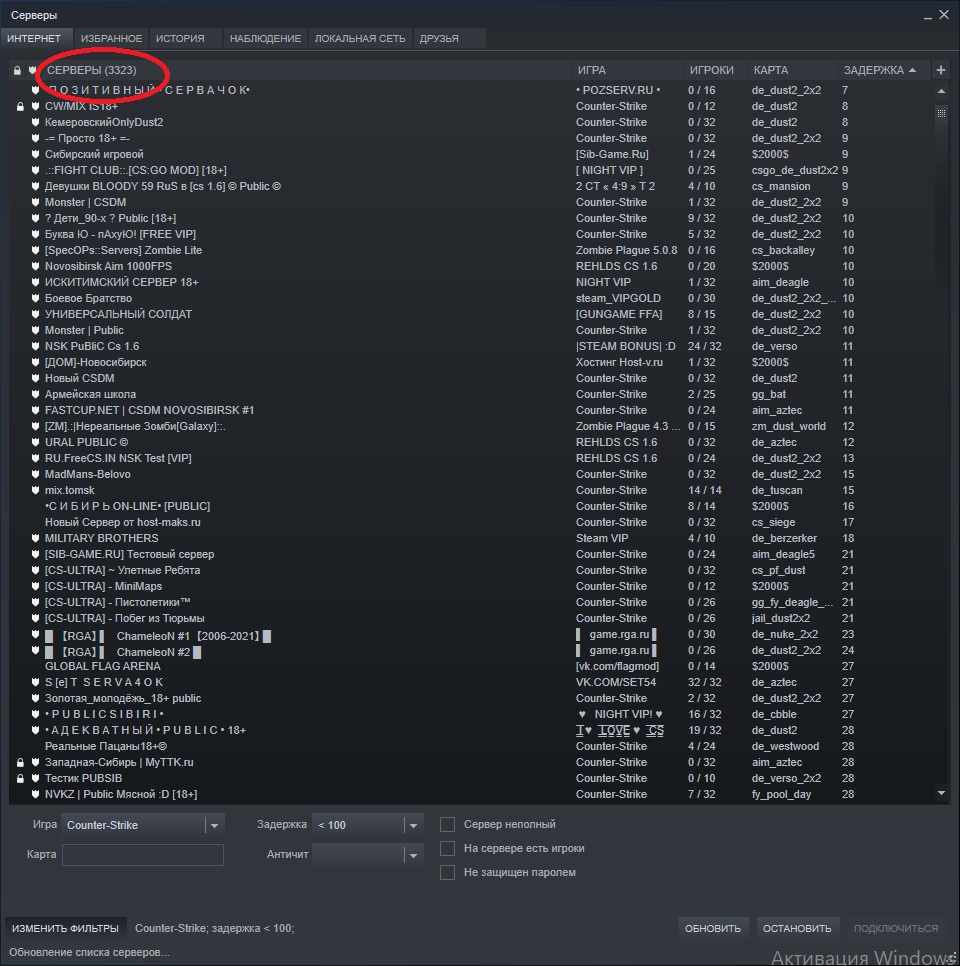
Task: Toggle На сервере есть игроки checkbox
Action: 447,848
